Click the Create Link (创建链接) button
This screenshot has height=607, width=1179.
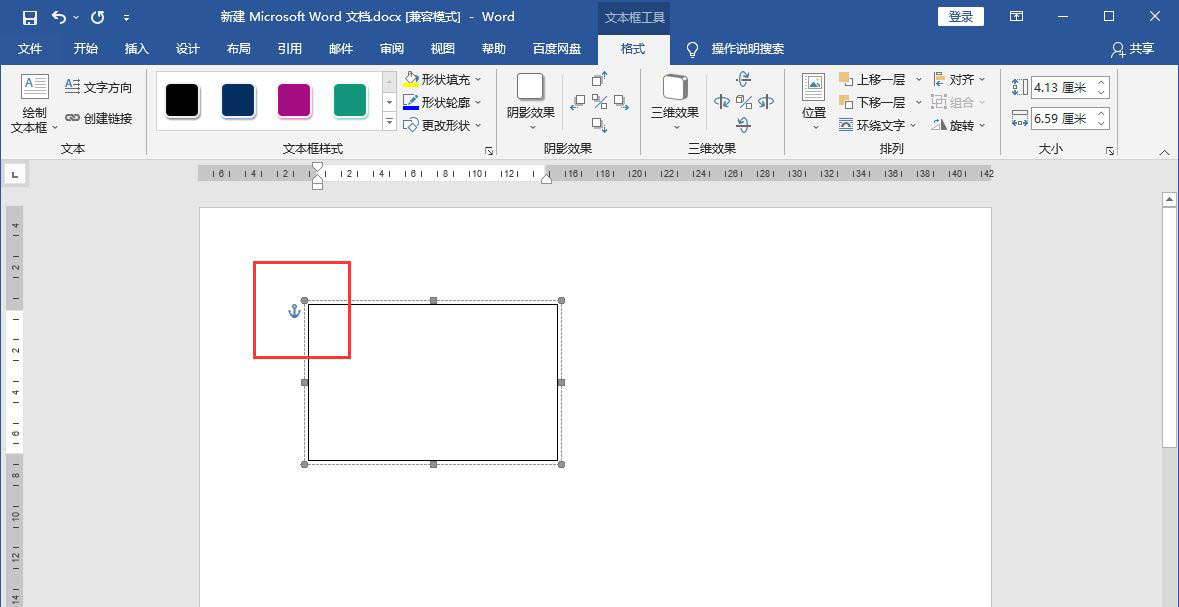98,118
